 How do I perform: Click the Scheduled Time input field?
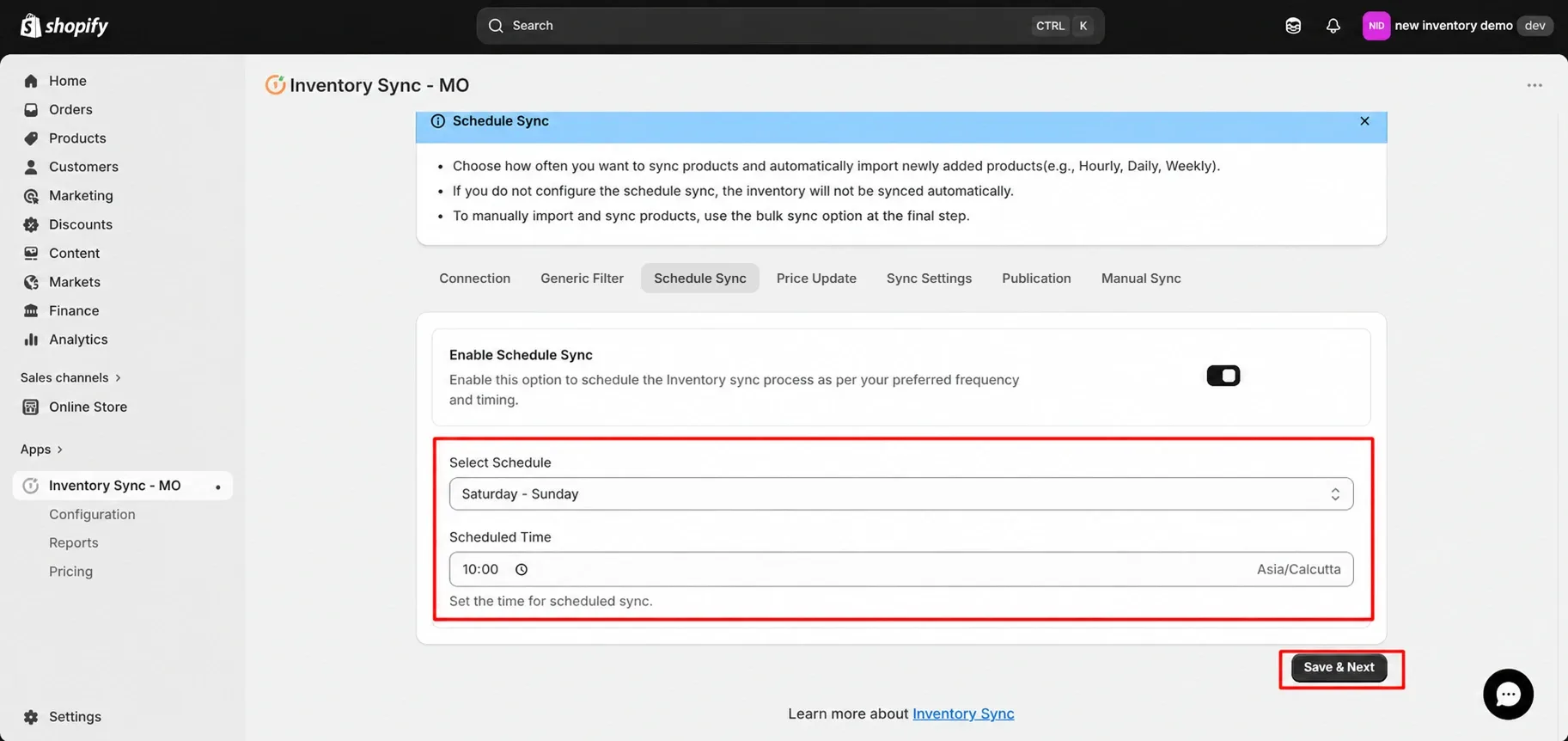(901, 569)
